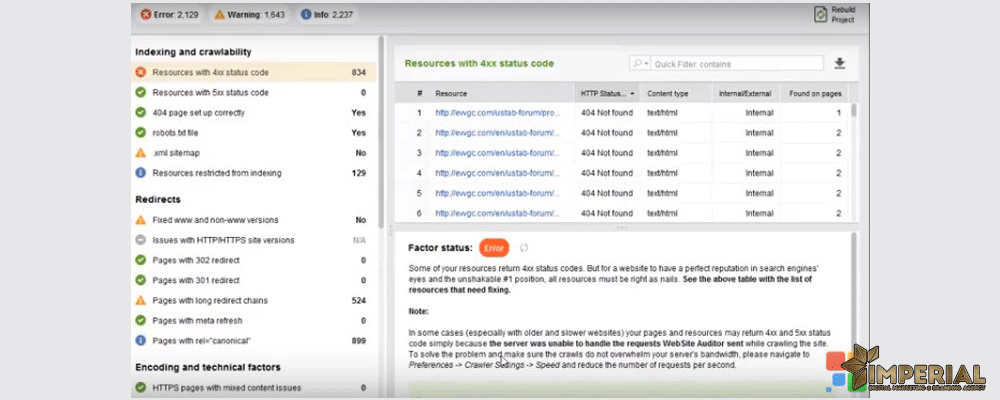Viewport: 1000px width, 400px height.
Task: Sort by HTTP Status column header
Action: pyautogui.click(x=607, y=93)
